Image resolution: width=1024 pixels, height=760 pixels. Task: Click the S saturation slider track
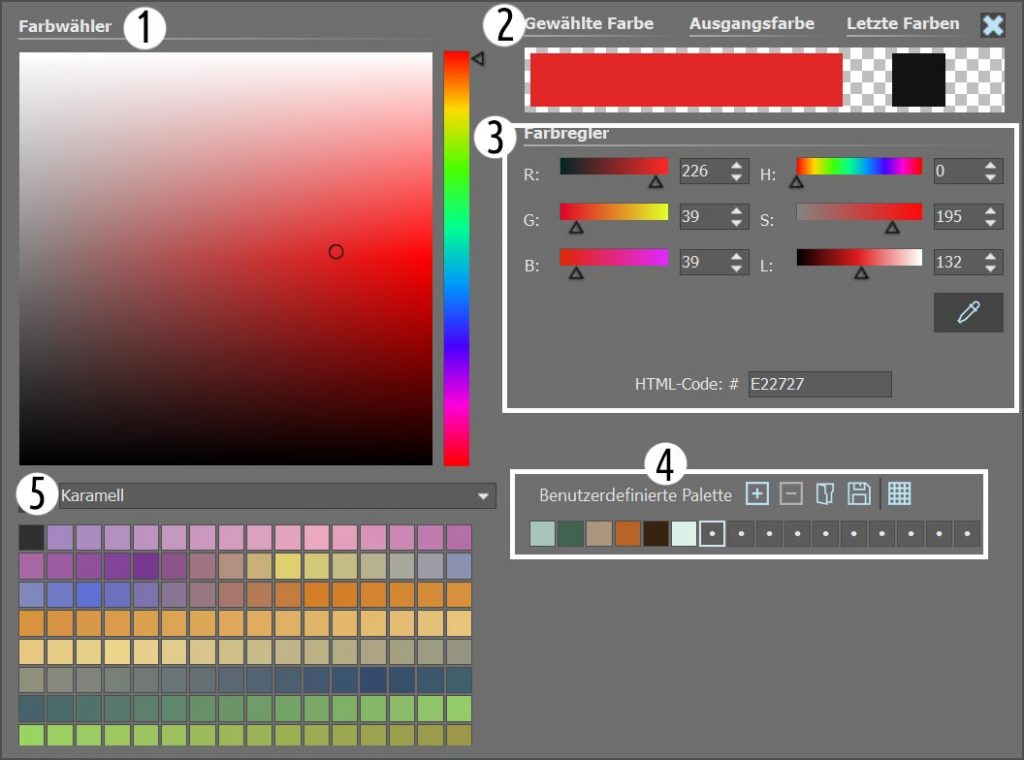tap(858, 212)
